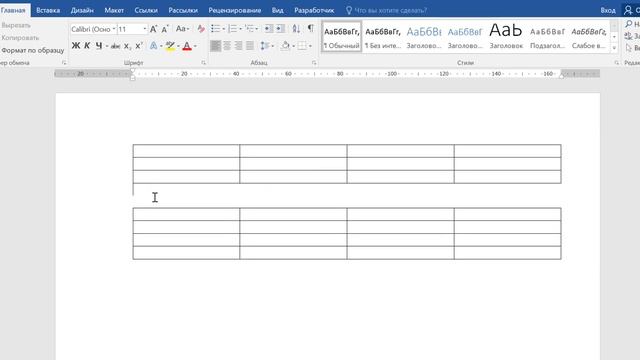Click the Replace icon in editing group
Image resolution: width=640 pixels, height=360 pixels.
(x=629, y=36)
